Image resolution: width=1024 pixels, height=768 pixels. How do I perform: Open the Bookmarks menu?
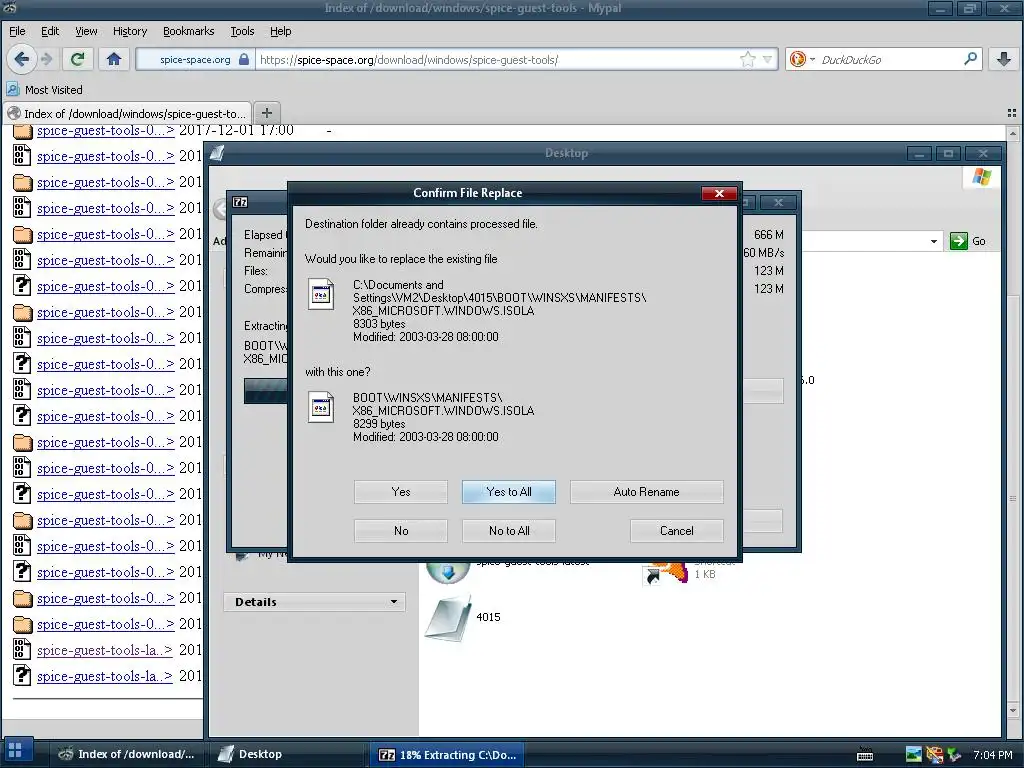pyautogui.click(x=188, y=31)
